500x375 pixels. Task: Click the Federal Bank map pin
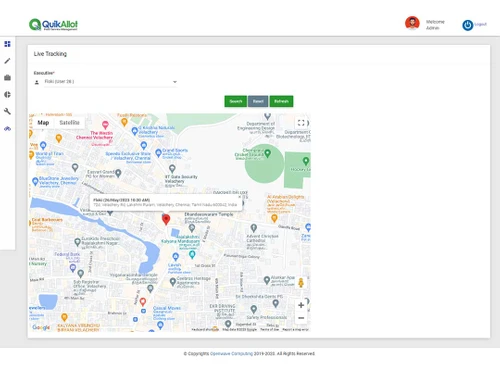[73, 268]
